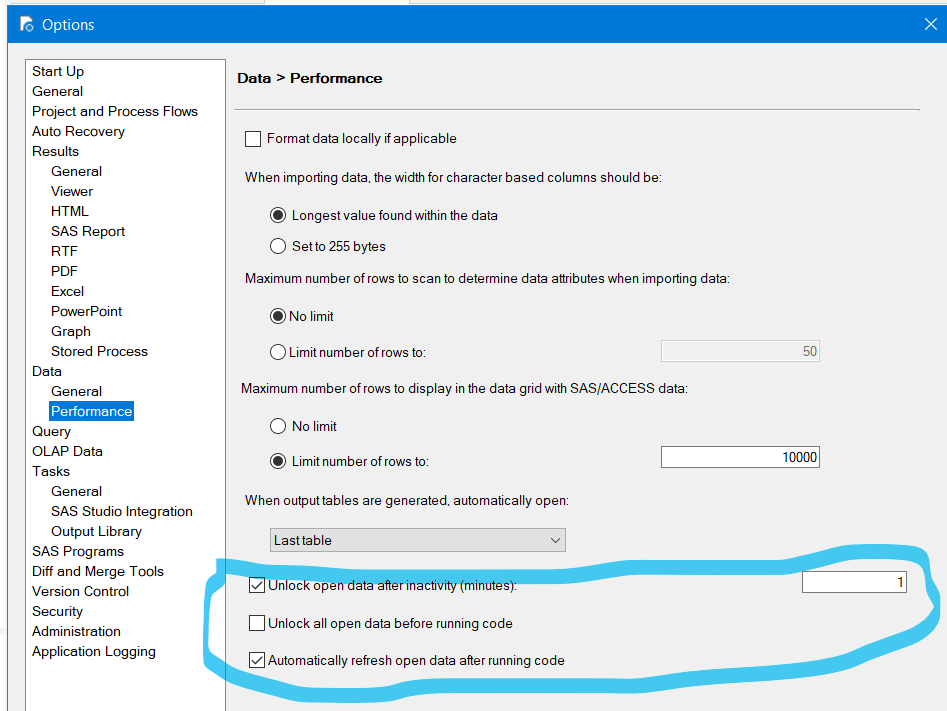Viewport: 947px width, 711px height.
Task: Click the 10000 row limit input field
Action: point(740,456)
